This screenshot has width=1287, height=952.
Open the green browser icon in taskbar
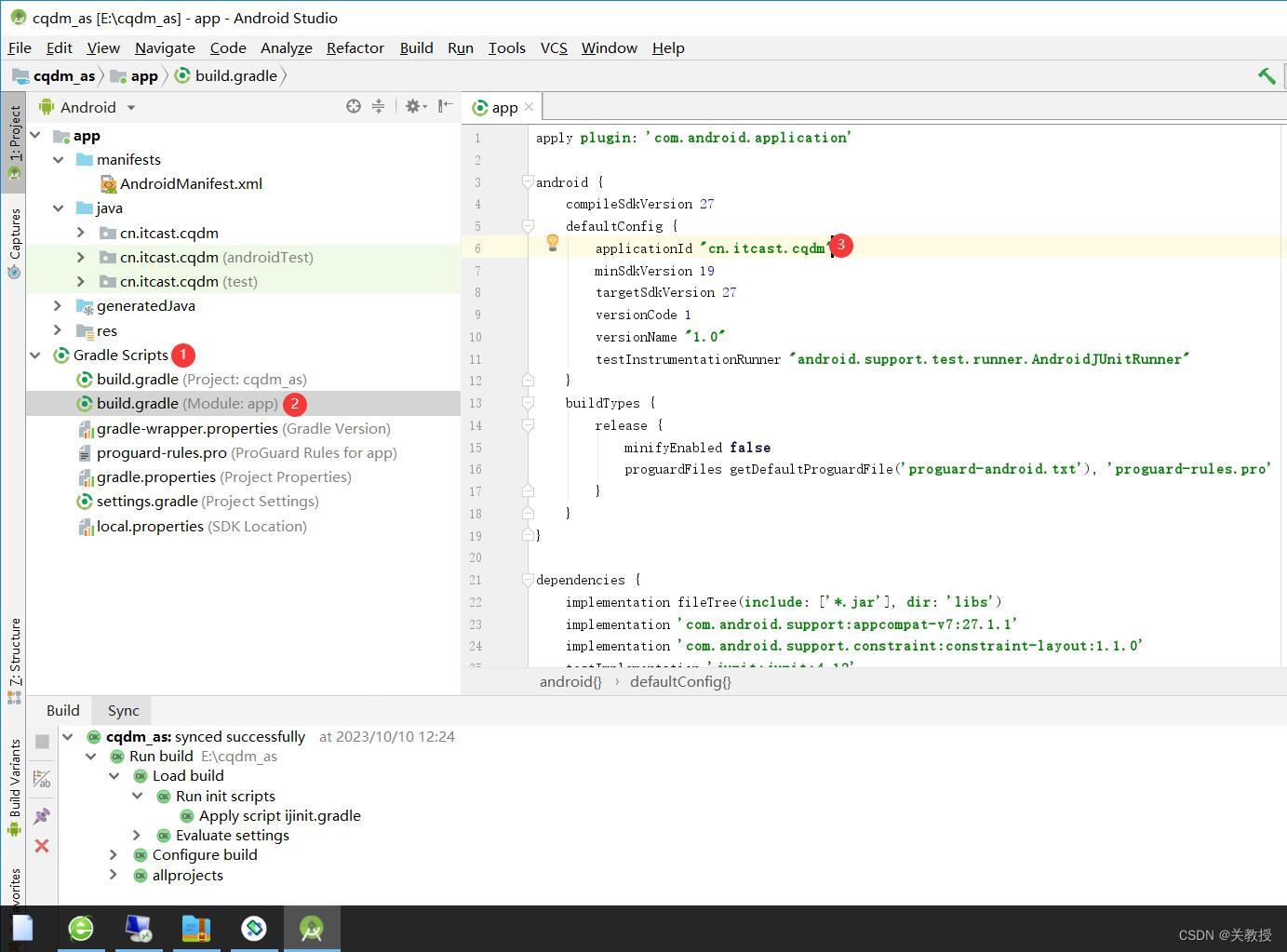click(x=81, y=928)
